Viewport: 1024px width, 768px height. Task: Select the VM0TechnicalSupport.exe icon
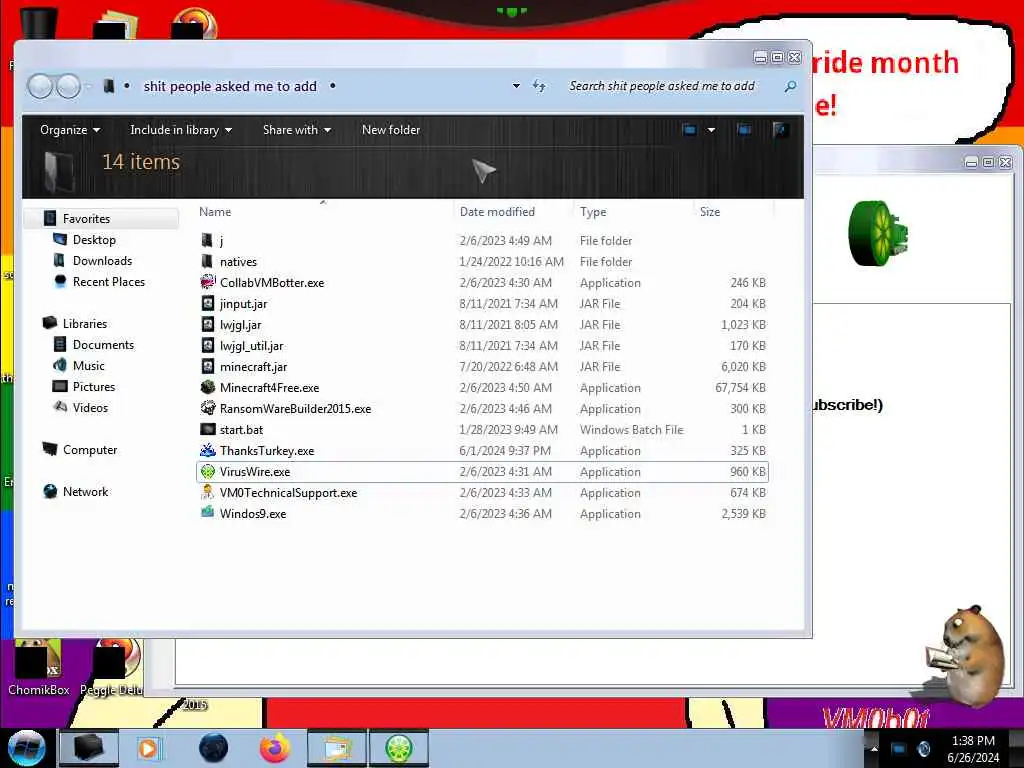point(208,492)
